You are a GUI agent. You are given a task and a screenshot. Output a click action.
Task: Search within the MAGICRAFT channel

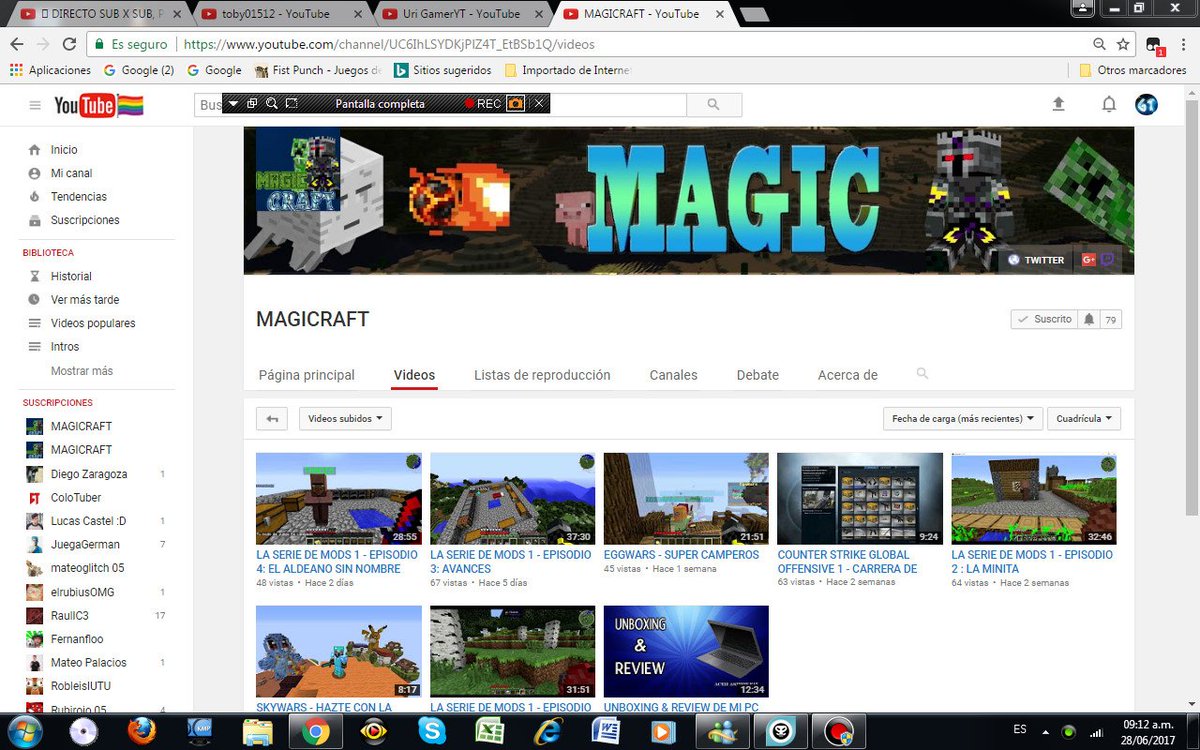[x=923, y=374]
